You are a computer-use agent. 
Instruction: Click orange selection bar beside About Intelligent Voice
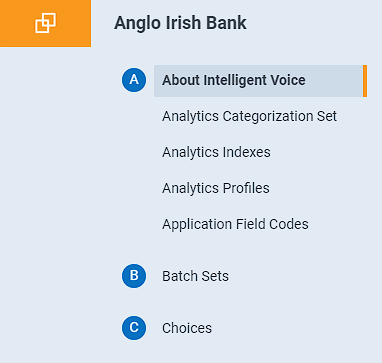click(x=365, y=81)
